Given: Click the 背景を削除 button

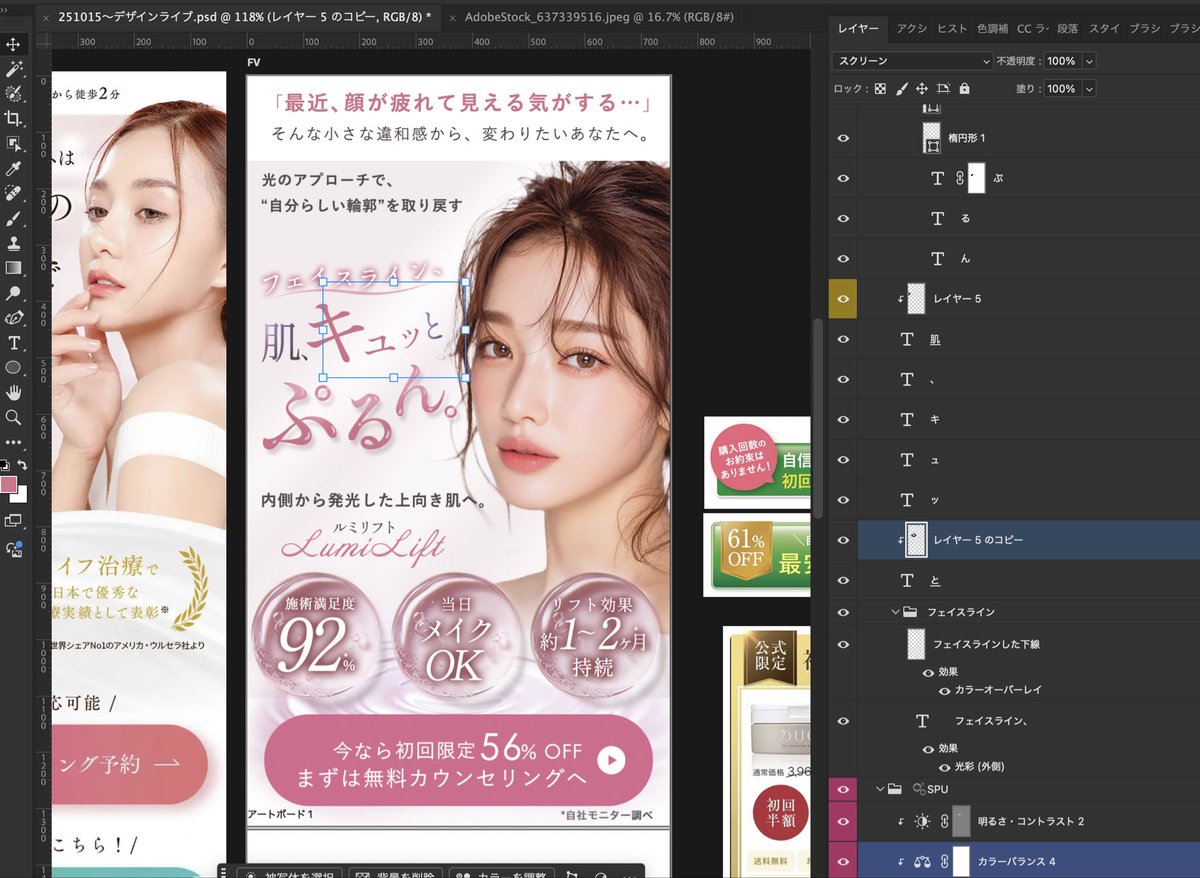Looking at the screenshot, I should coord(394,872).
